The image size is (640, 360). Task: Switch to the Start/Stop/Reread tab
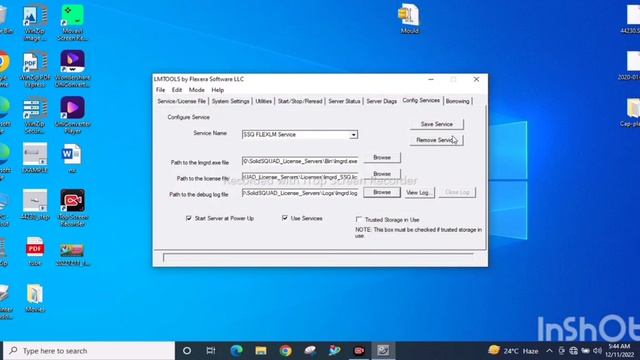click(x=300, y=101)
